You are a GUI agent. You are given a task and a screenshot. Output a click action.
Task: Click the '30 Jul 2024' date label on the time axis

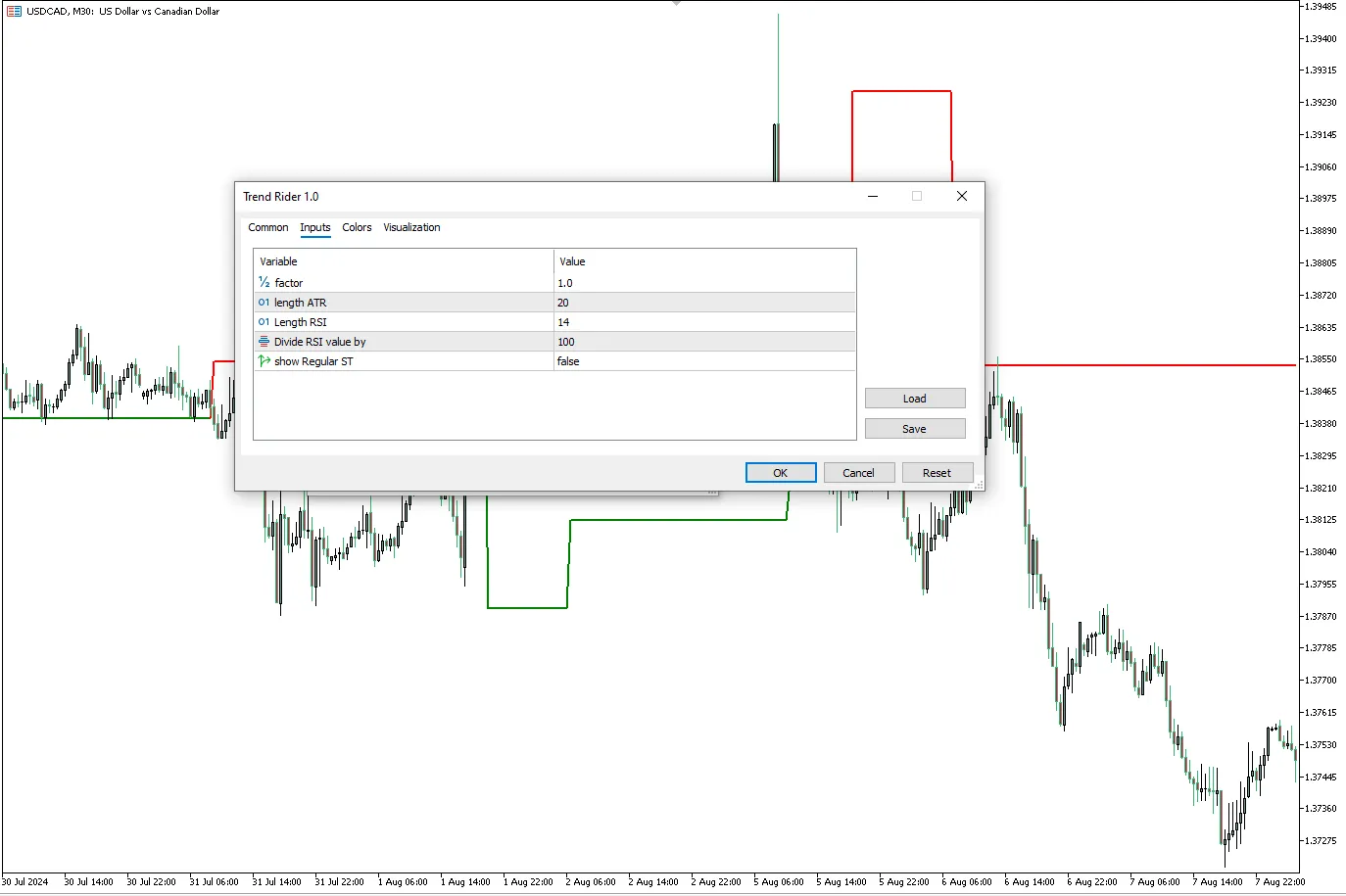[25, 882]
